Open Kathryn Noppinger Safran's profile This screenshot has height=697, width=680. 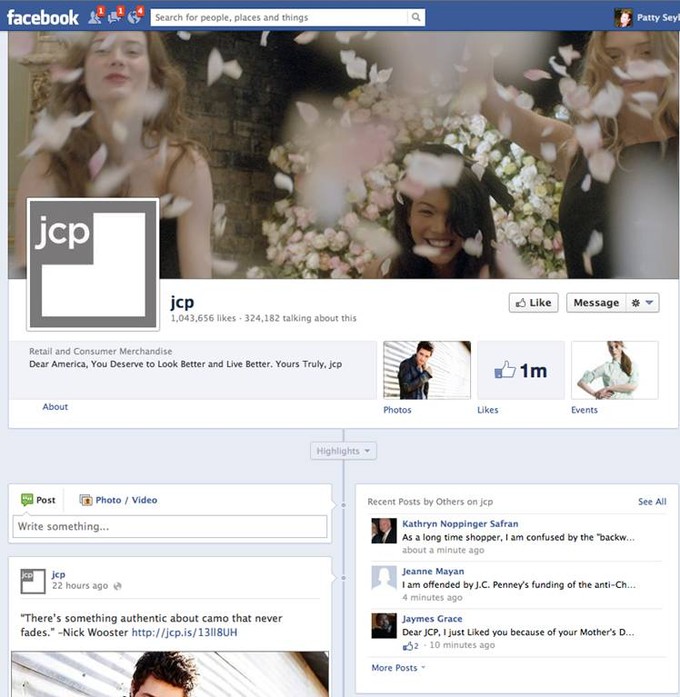(x=460, y=524)
